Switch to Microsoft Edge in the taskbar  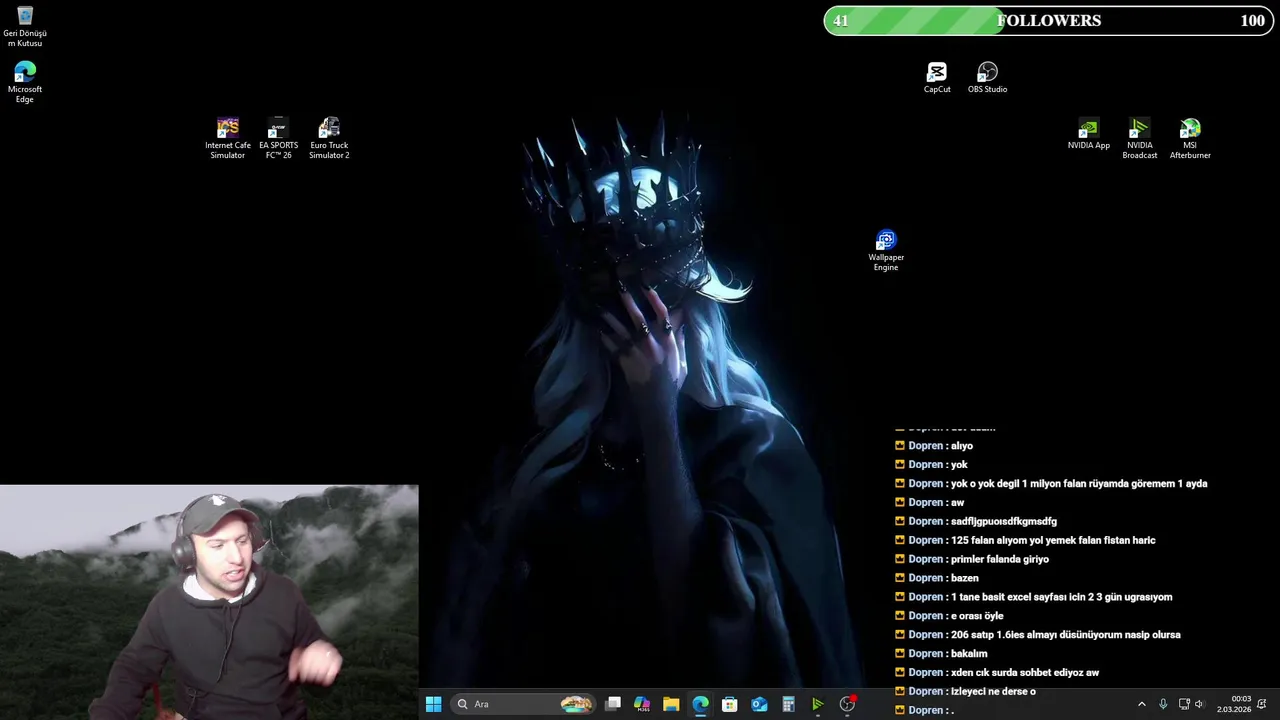coord(700,704)
